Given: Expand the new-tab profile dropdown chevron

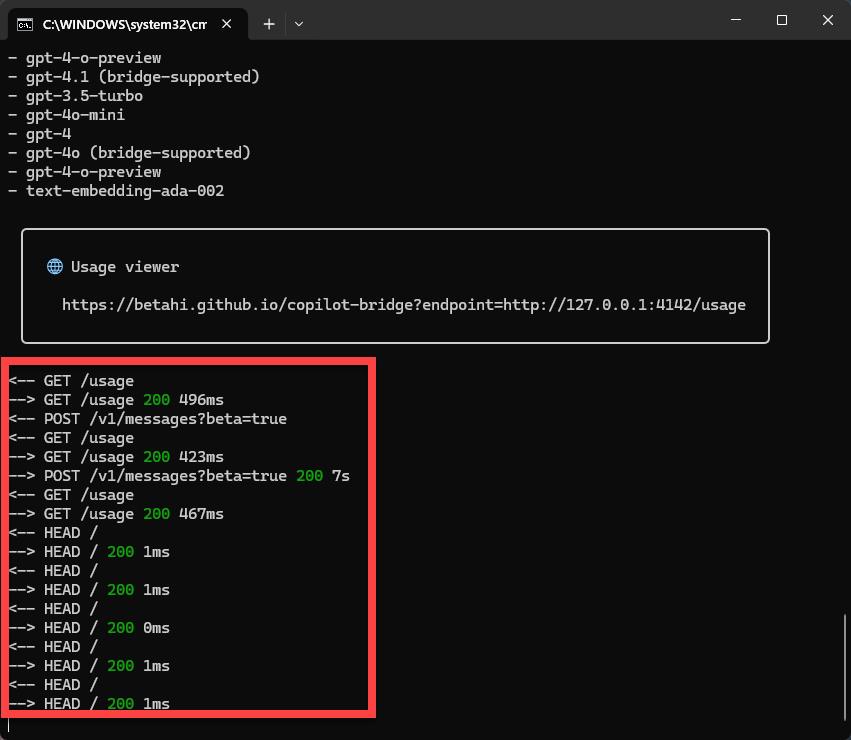Looking at the screenshot, I should [x=299, y=24].
